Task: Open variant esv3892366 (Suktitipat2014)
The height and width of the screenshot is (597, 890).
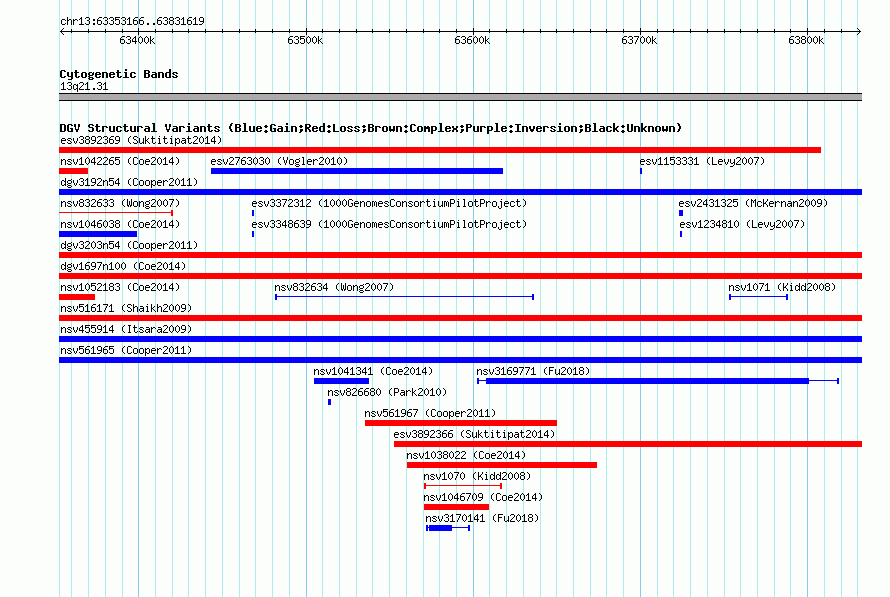Action: [628, 444]
